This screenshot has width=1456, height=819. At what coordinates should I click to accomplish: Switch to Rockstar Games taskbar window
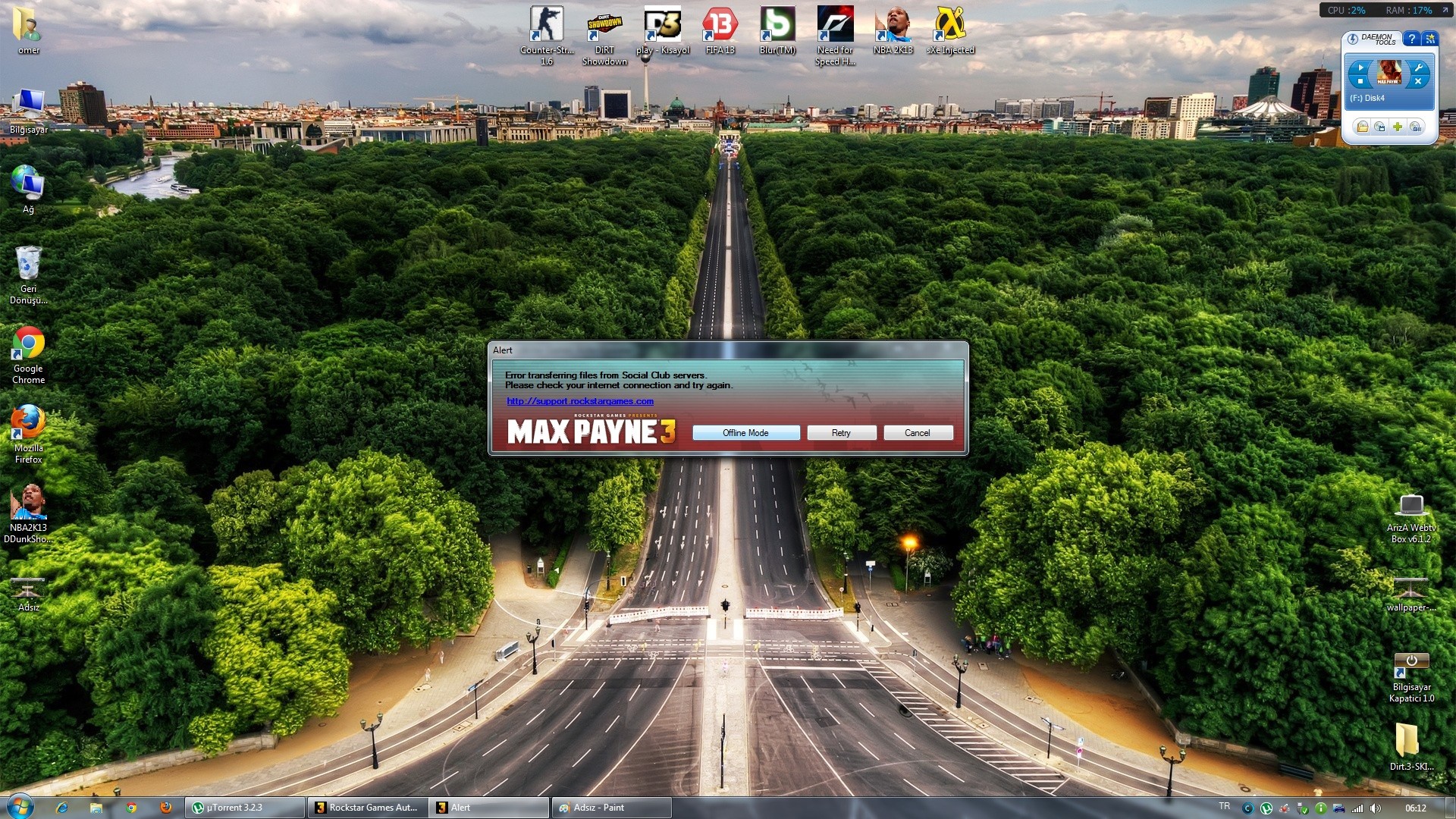pos(367,808)
